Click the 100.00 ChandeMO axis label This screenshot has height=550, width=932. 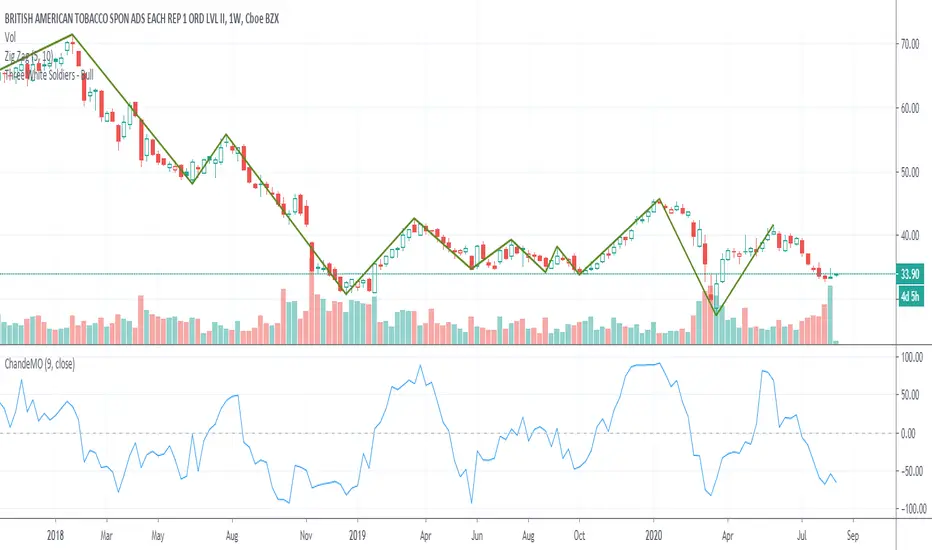912,357
